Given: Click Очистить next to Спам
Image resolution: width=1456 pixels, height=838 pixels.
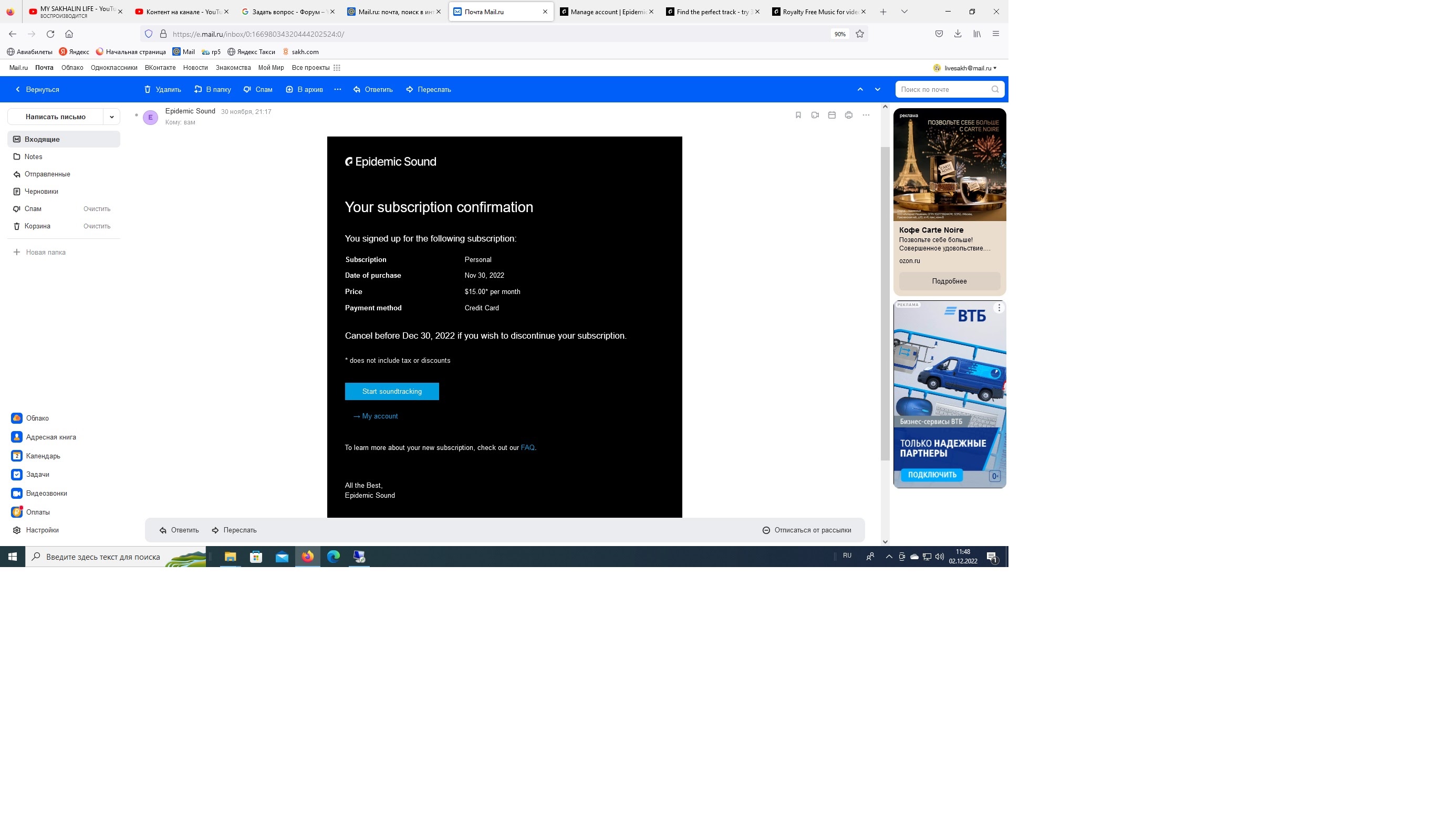Looking at the screenshot, I should (97, 209).
